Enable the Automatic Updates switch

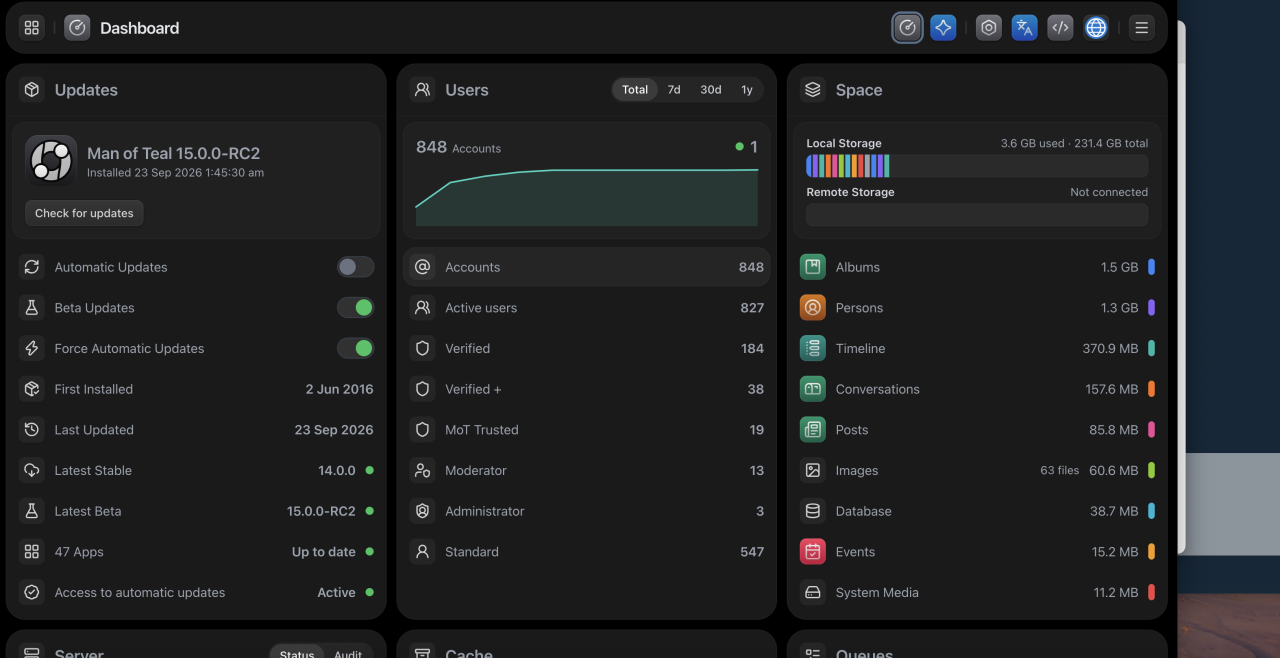pos(355,267)
